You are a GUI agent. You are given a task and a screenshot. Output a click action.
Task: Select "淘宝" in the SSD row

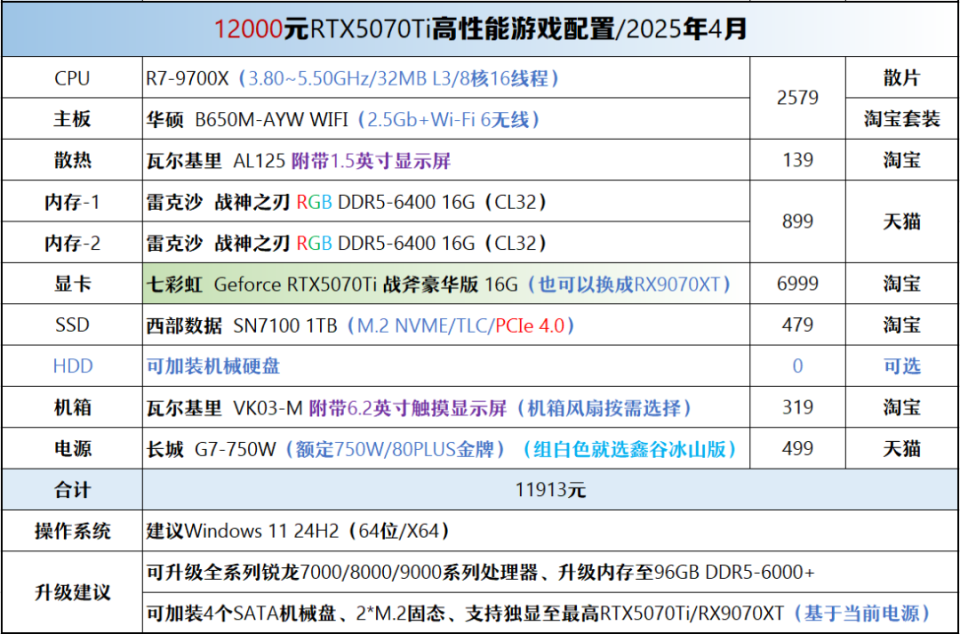click(x=902, y=325)
